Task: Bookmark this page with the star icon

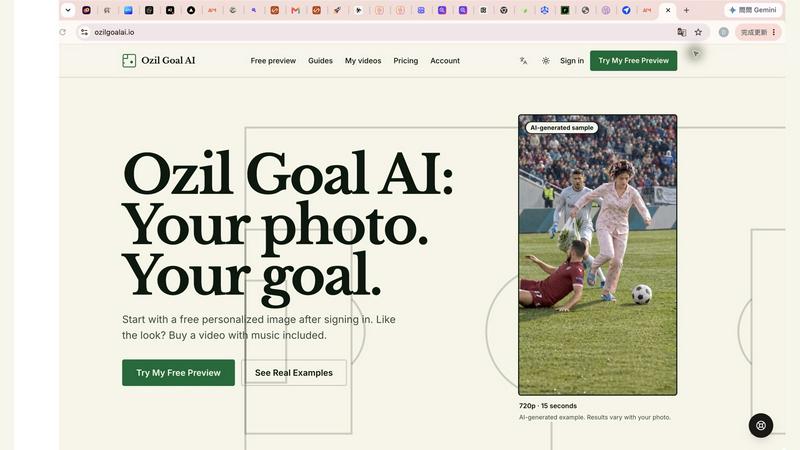Action: click(698, 32)
